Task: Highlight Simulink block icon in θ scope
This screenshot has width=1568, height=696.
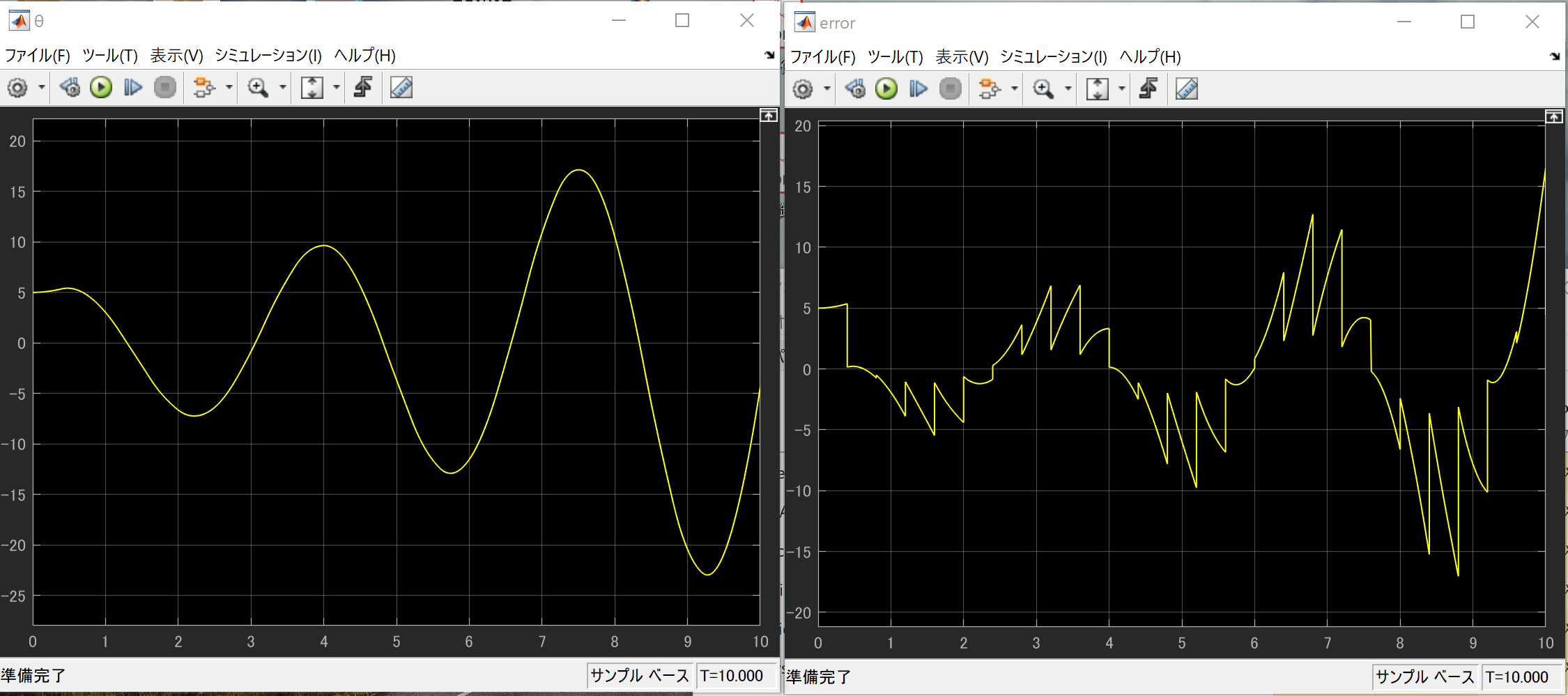Action: [x=204, y=88]
